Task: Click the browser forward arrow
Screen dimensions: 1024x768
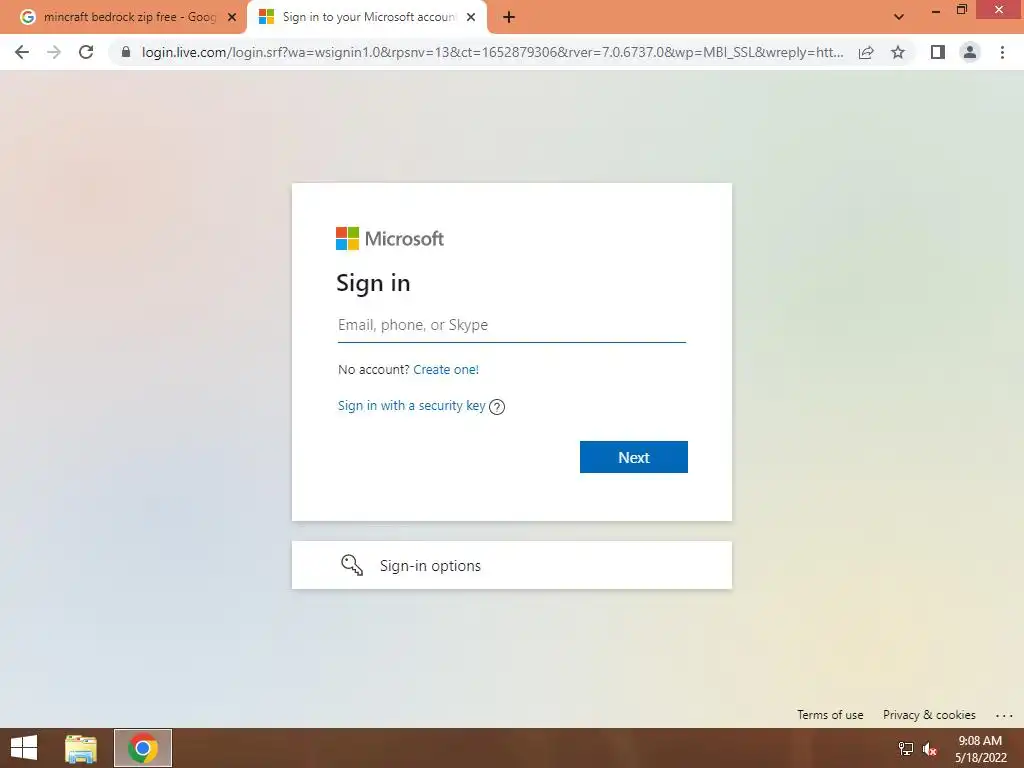Action: click(x=54, y=52)
